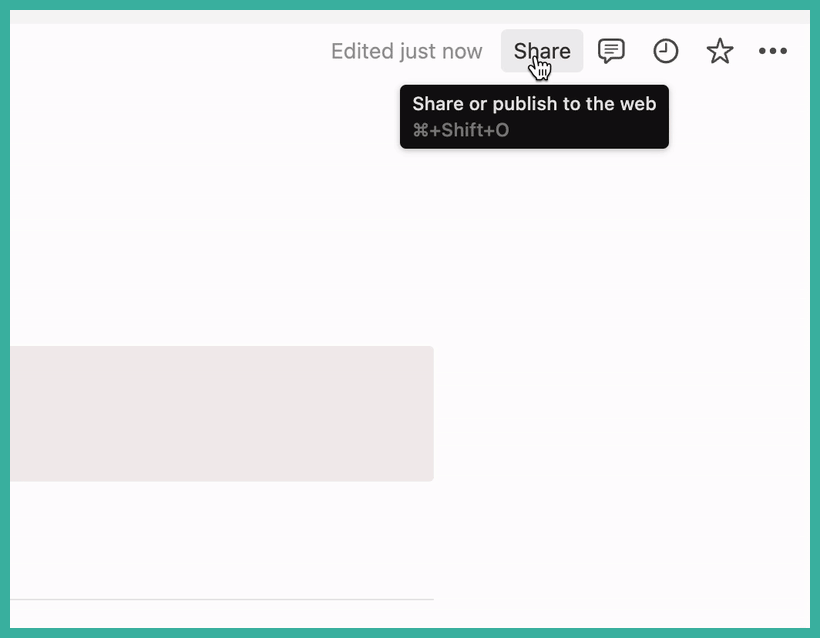Open the page comments panel
The image size is (820, 638).
(x=611, y=51)
